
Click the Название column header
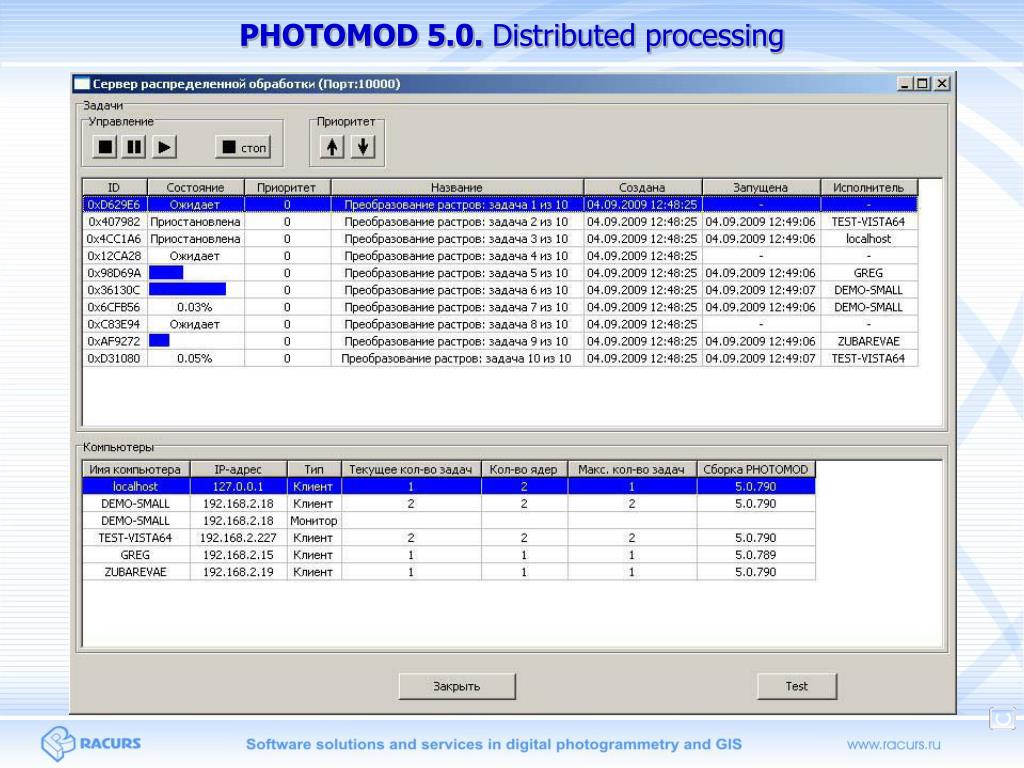pos(456,187)
